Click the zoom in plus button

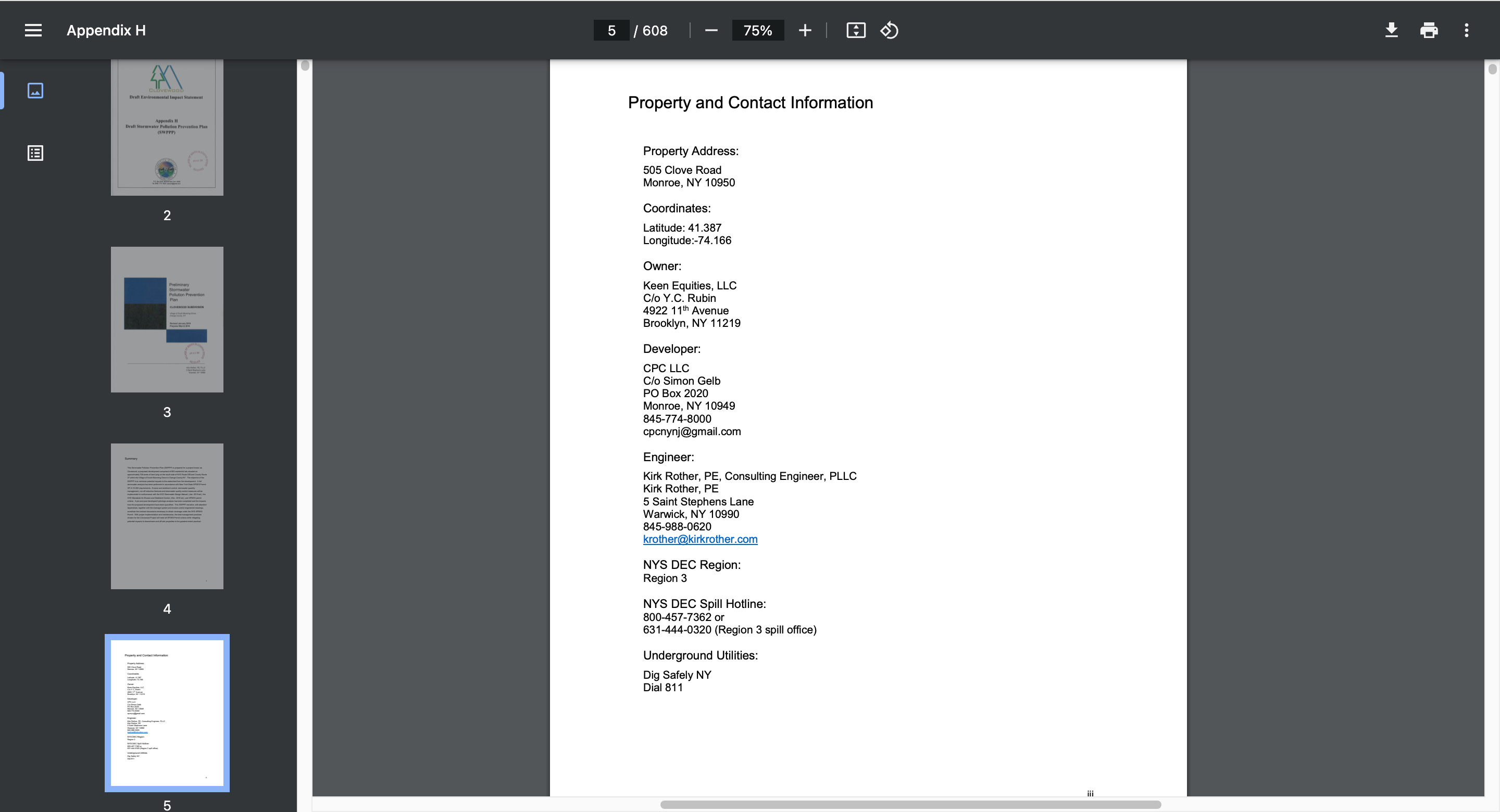[x=805, y=30]
